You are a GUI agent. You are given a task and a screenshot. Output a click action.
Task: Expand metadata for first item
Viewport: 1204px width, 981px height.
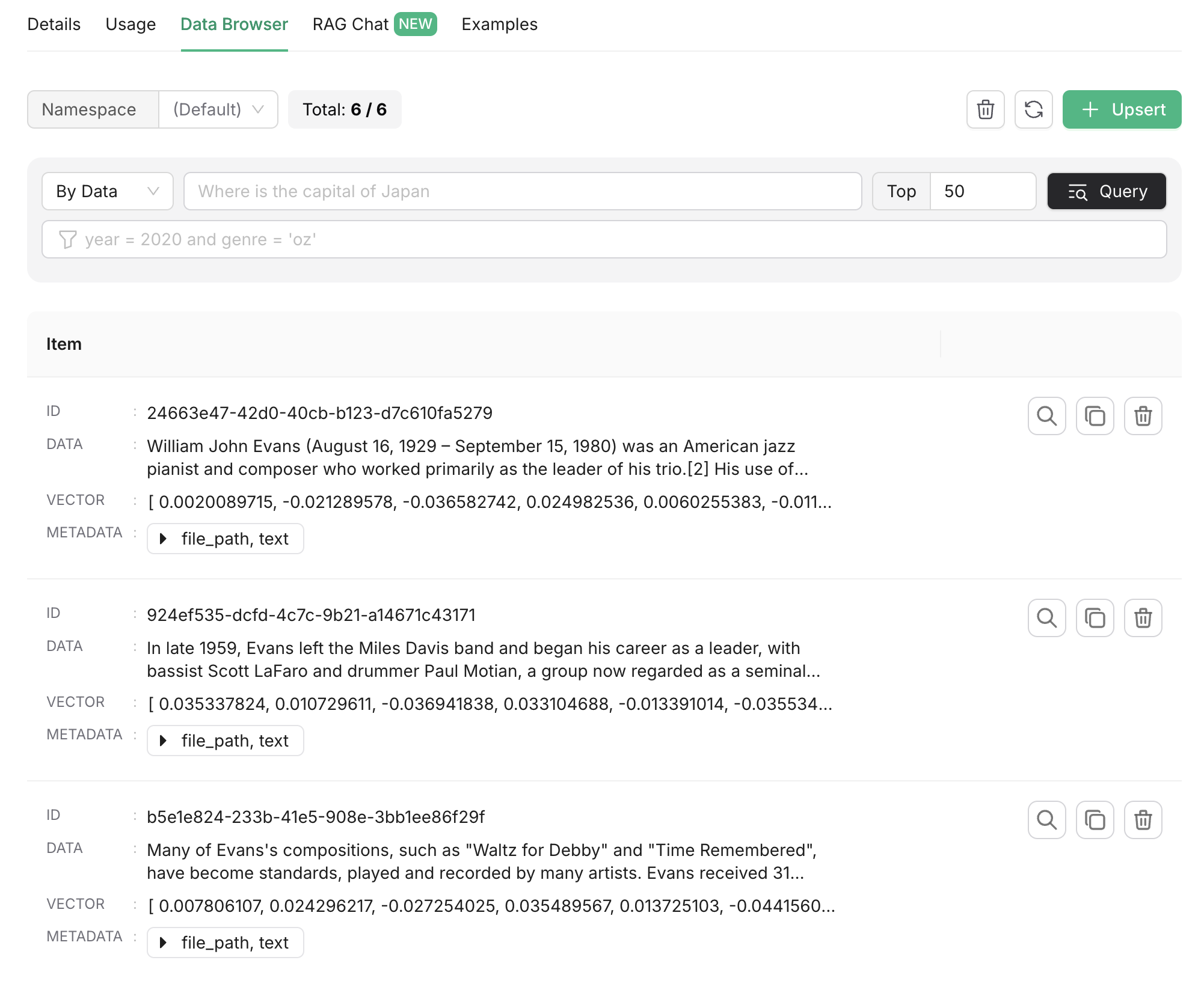pyautogui.click(x=164, y=538)
